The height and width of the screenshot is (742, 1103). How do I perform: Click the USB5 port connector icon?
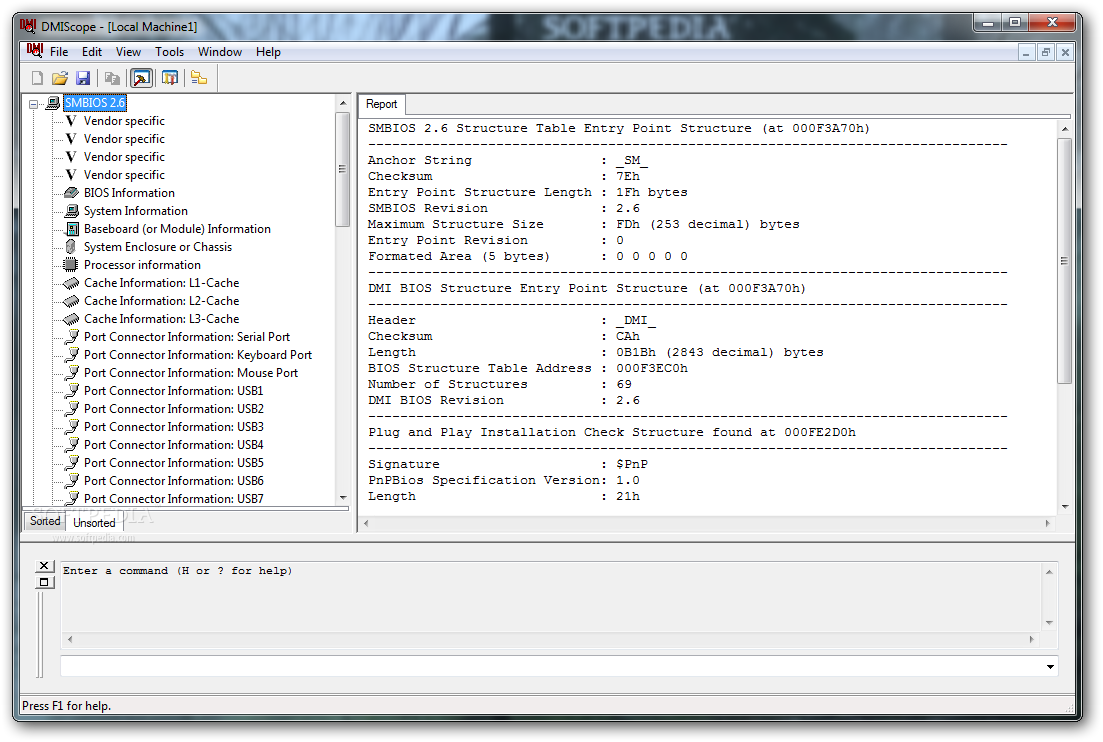pos(72,463)
